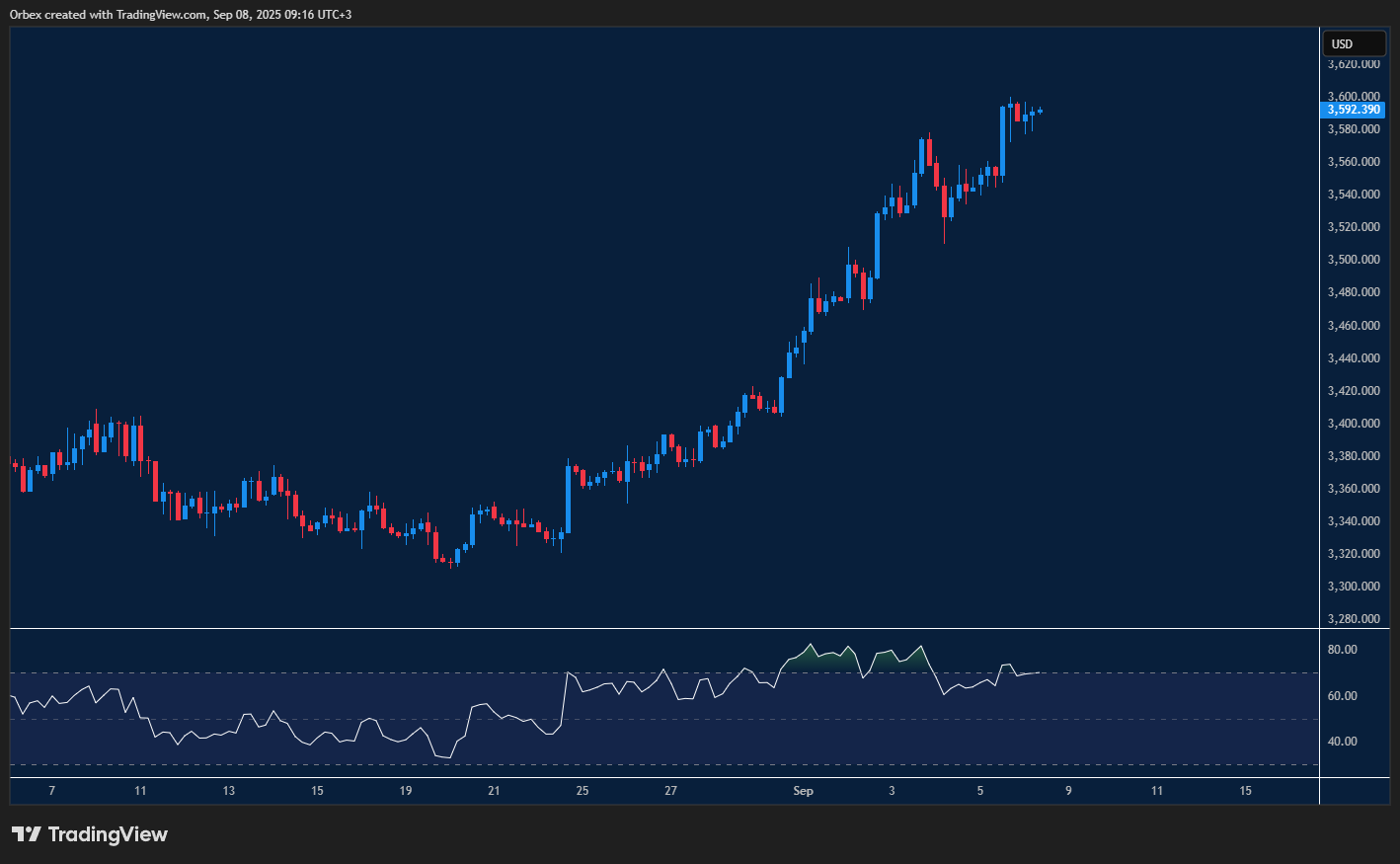
Task: Click the 3,400.000 price axis label
Action: click(1354, 424)
